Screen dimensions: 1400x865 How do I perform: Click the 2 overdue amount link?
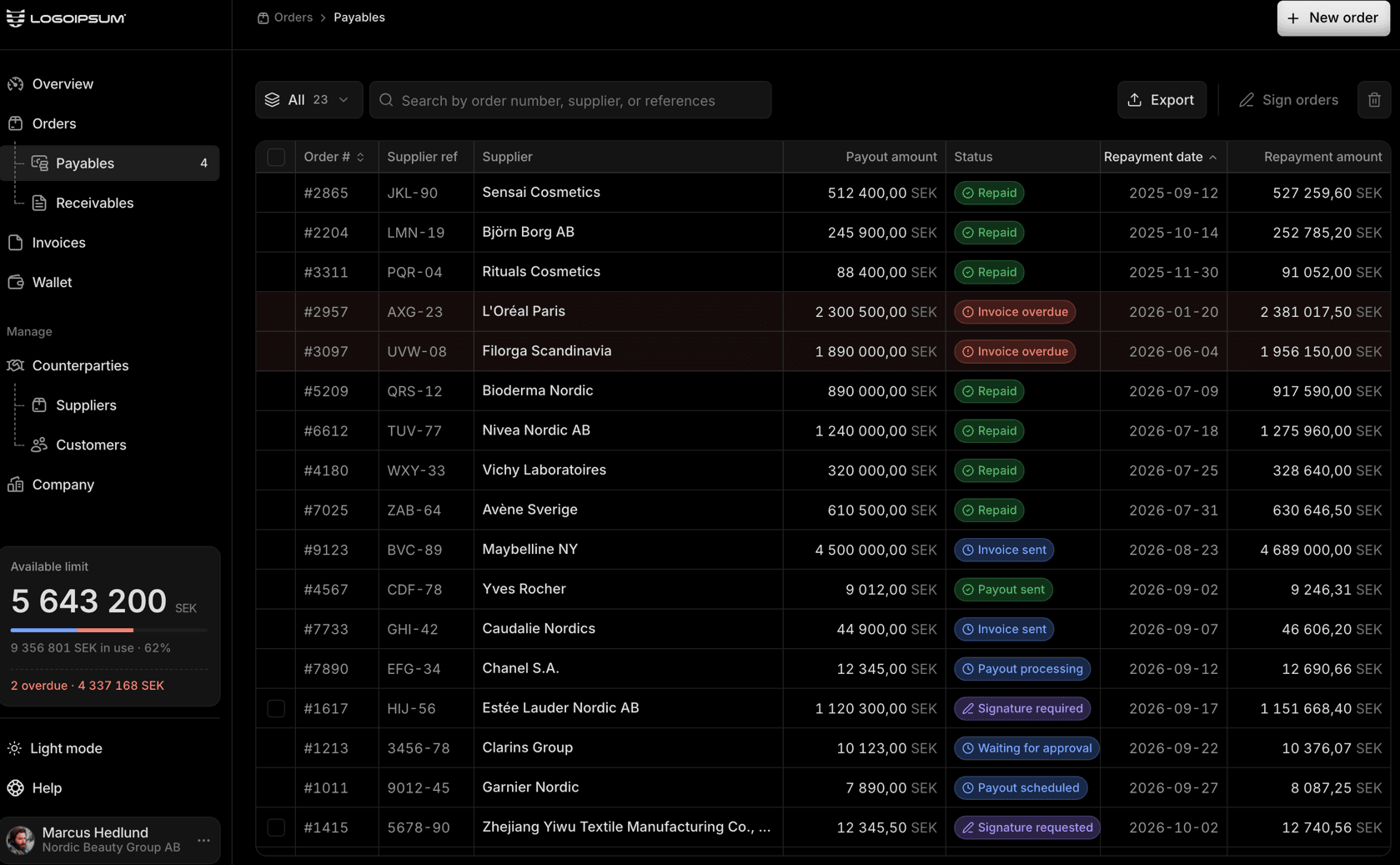[x=88, y=686]
